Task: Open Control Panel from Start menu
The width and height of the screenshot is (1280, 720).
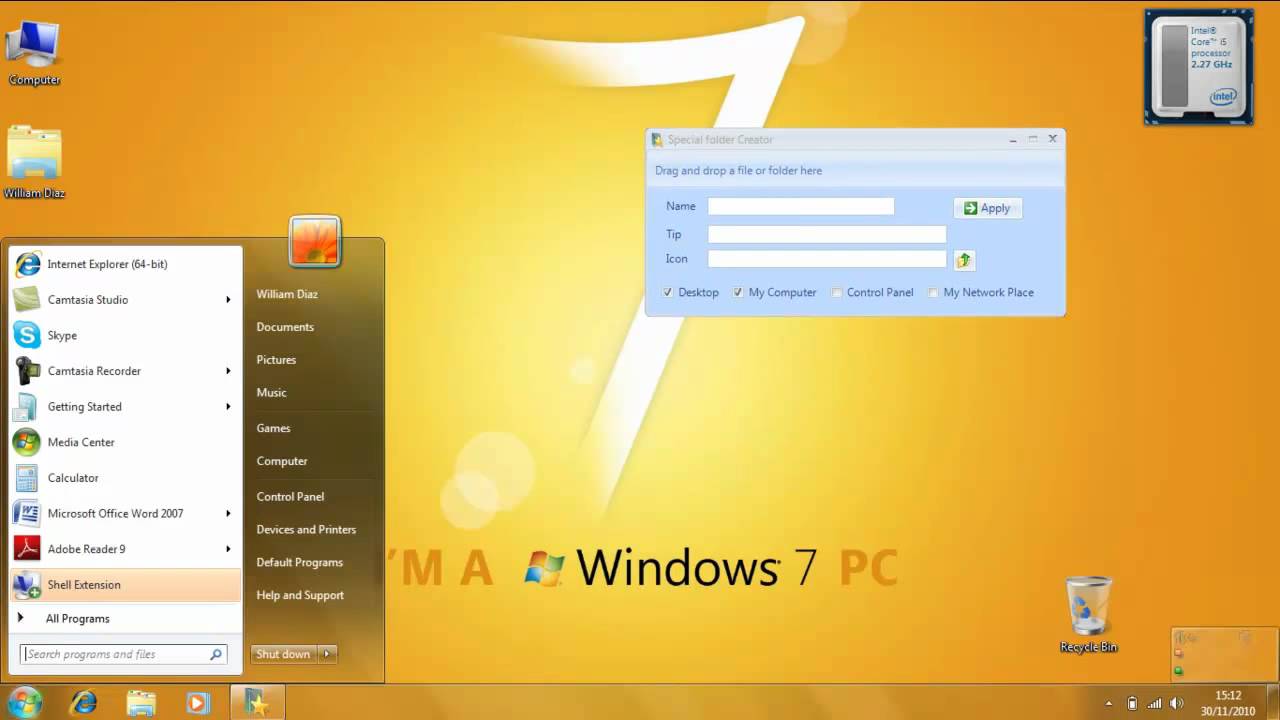Action: click(290, 497)
